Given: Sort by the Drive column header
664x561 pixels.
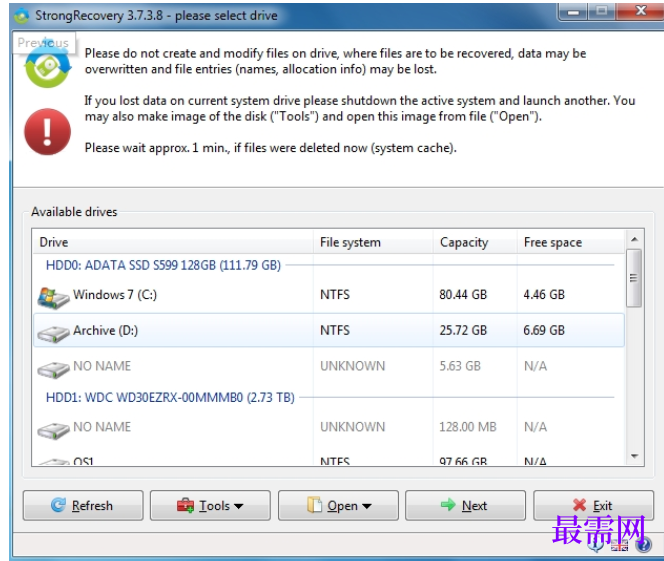Looking at the screenshot, I should click(172, 242).
